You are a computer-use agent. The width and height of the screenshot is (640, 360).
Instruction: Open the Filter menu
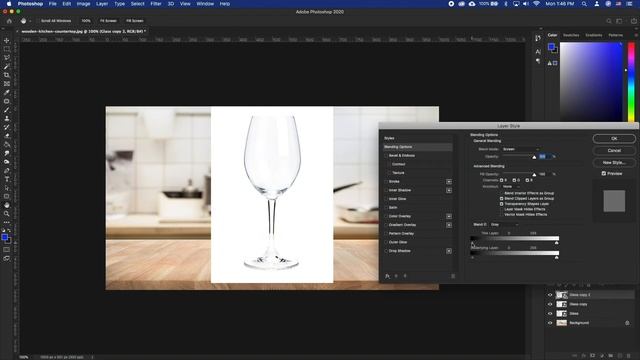tap(156, 4)
